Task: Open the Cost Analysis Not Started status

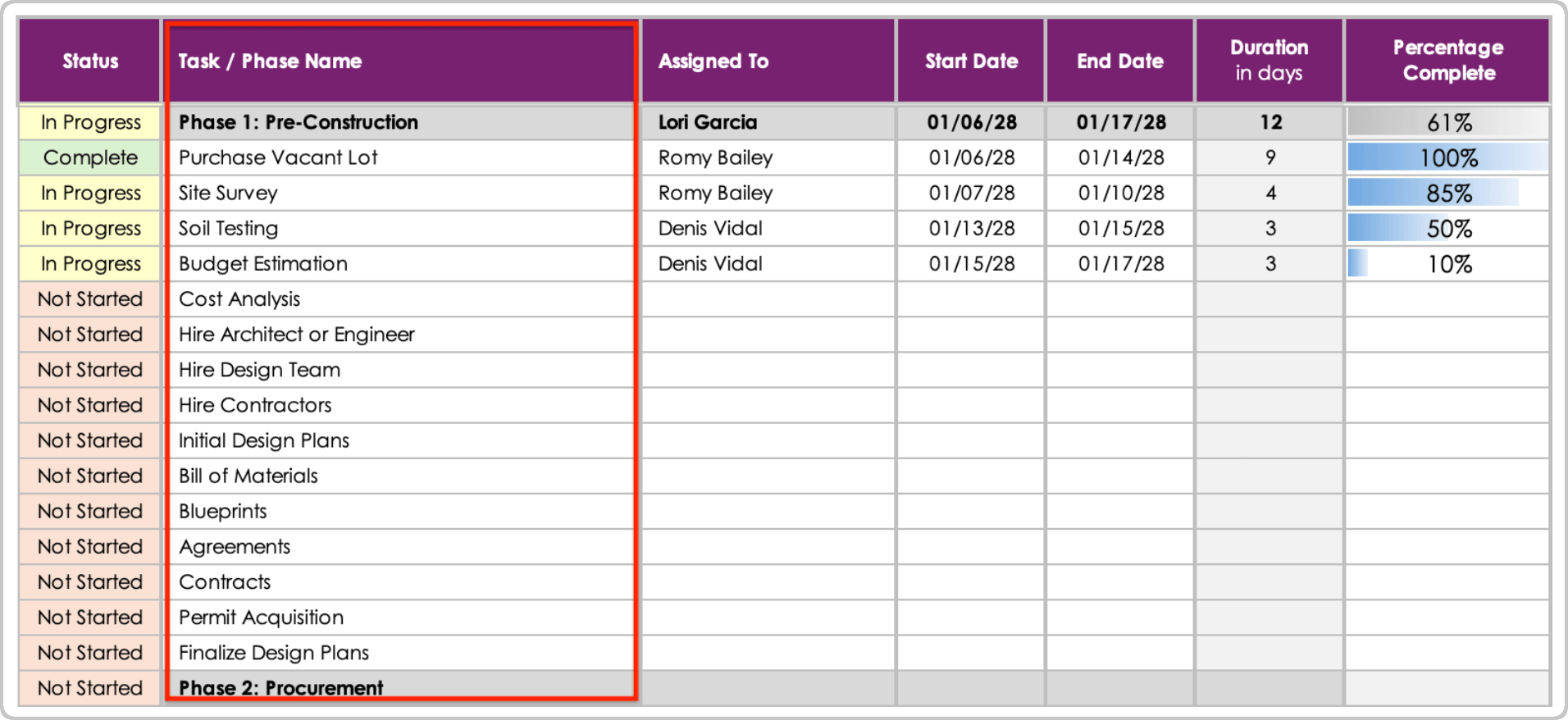Action: 90,299
